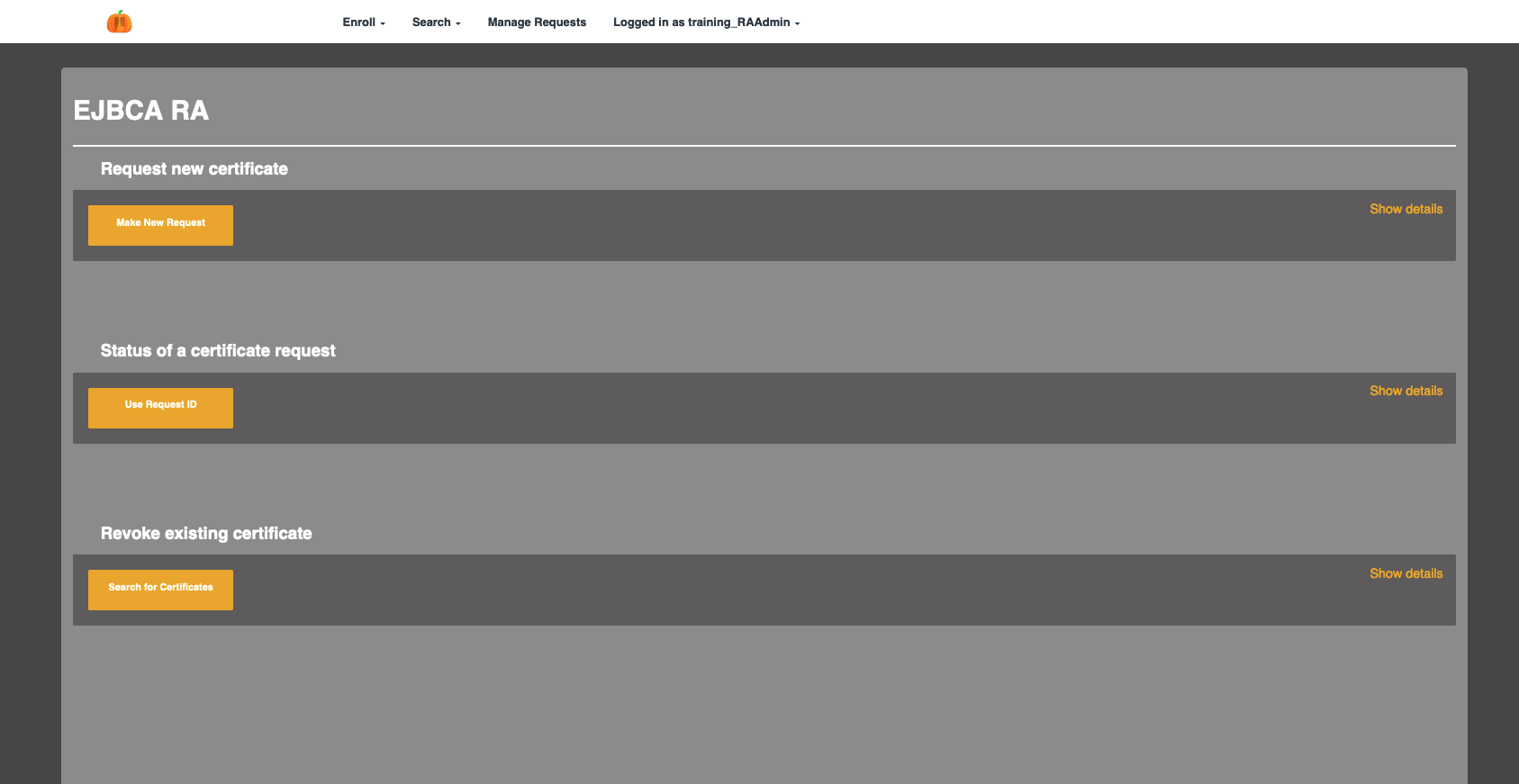Screen dimensions: 1519x784
Task: Show details for Request new certificate
Action: [x=1406, y=209]
